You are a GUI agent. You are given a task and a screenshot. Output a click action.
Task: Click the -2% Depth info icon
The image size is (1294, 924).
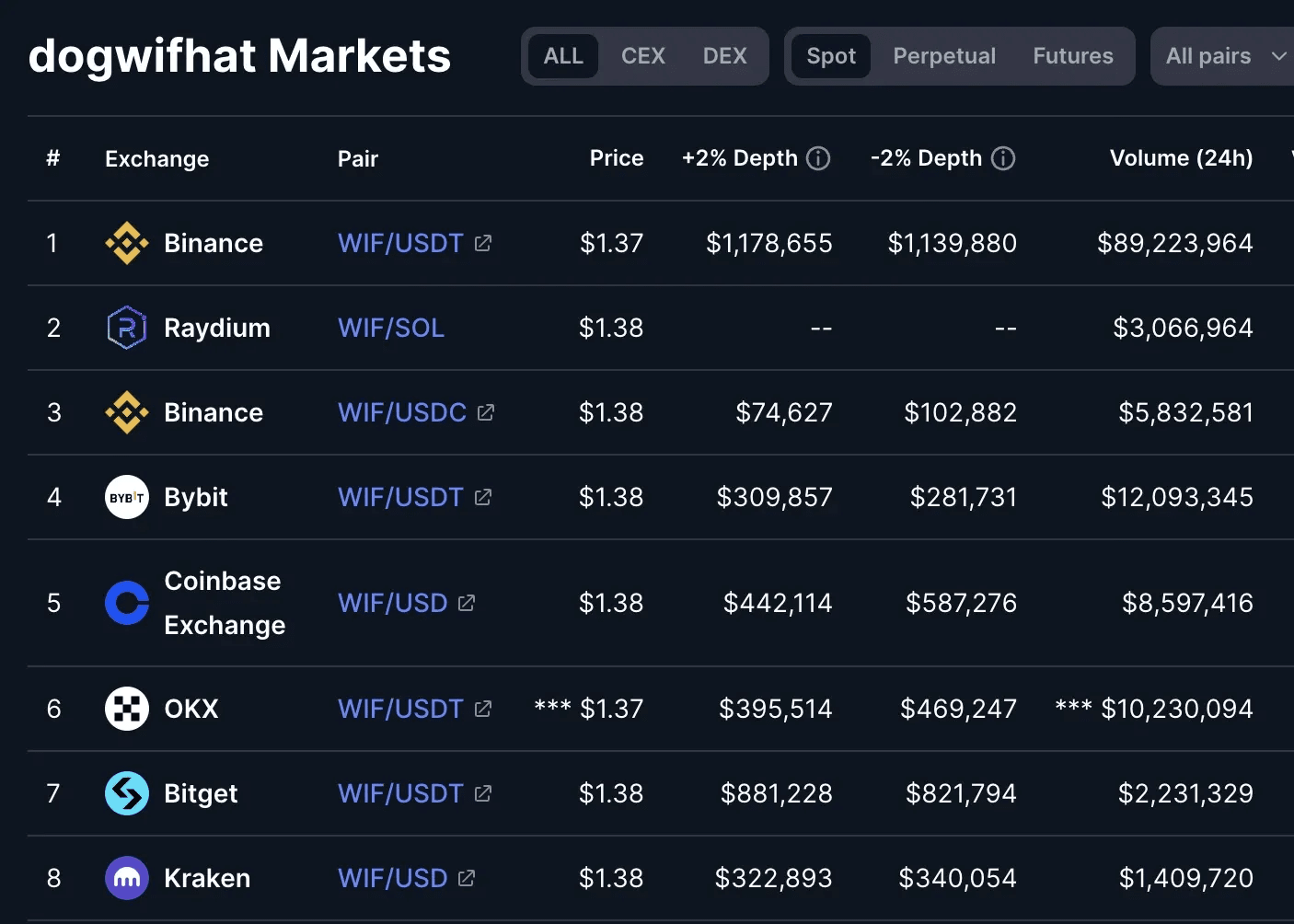(1003, 158)
